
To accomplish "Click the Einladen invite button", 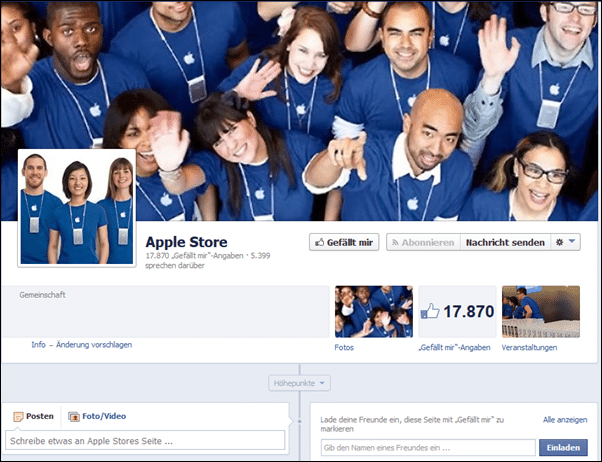I will 563,448.
